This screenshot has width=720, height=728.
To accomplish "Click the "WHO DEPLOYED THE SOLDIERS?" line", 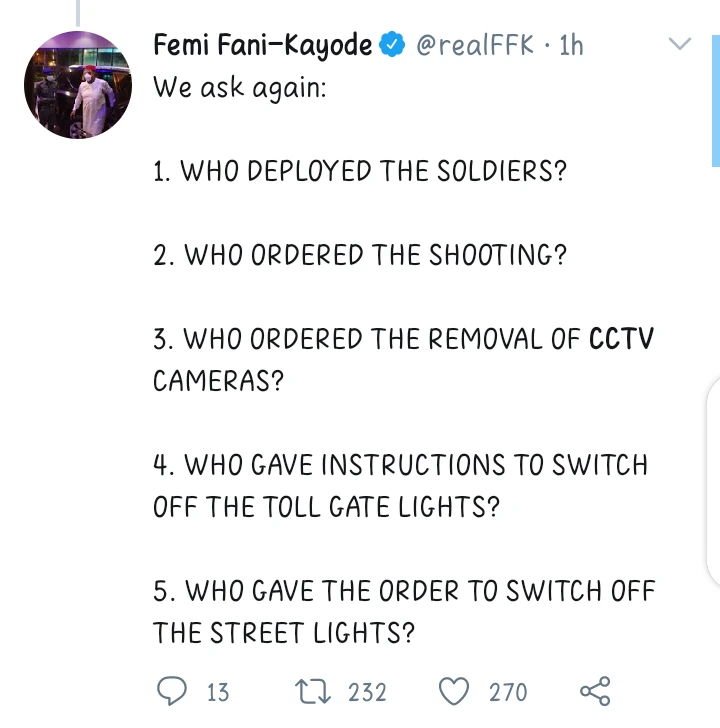I will 359,171.
